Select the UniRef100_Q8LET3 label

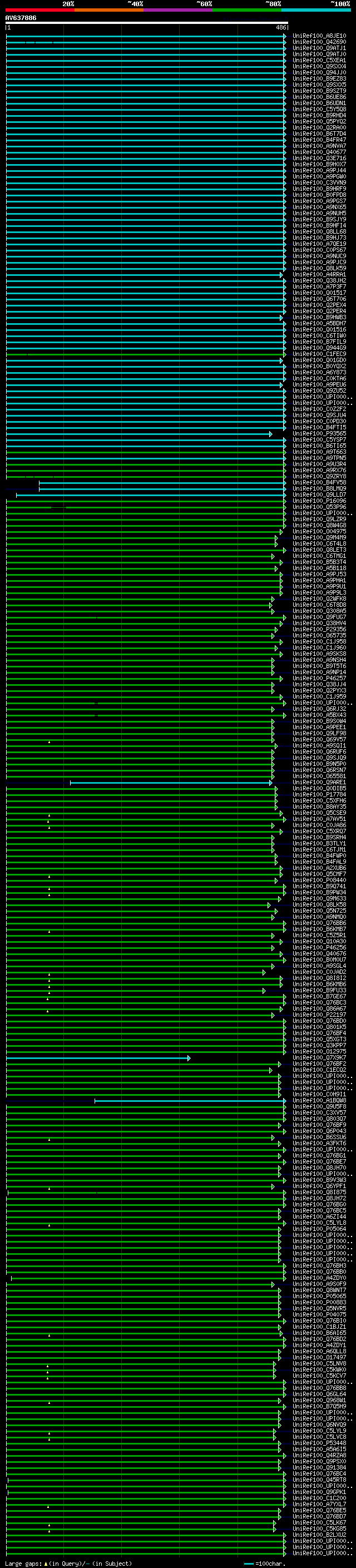pos(319,550)
